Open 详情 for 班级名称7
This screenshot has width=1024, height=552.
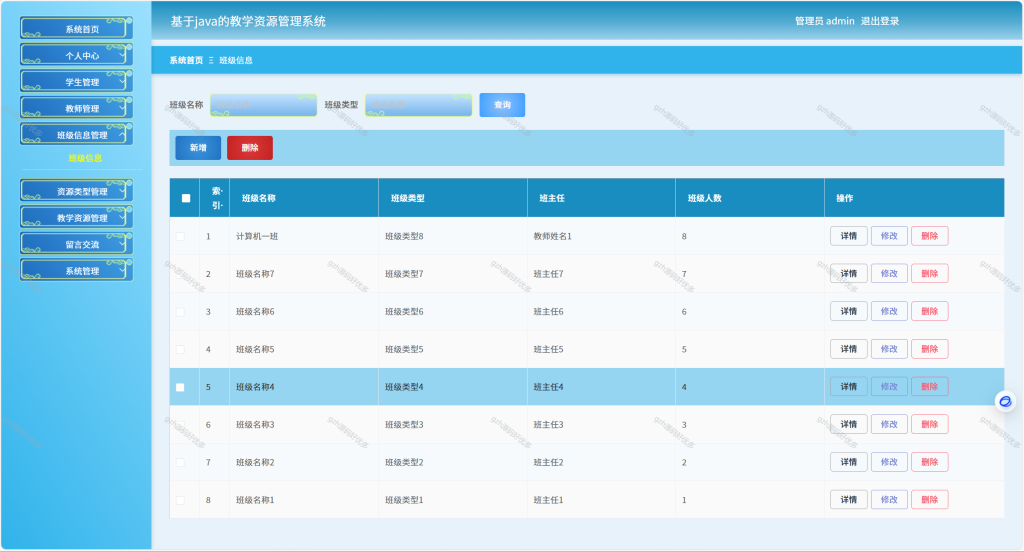pos(848,274)
